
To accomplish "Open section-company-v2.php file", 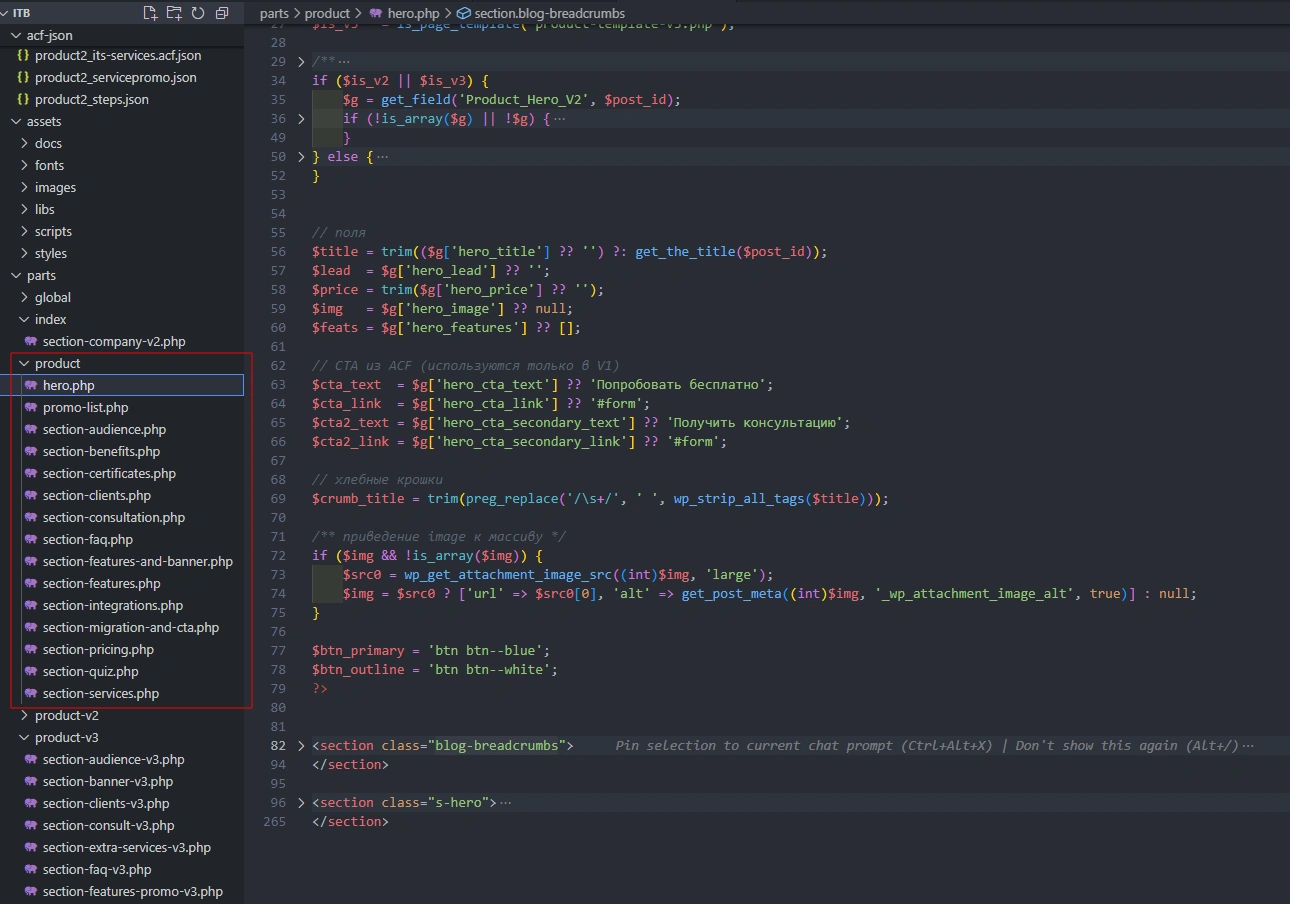I will (x=113, y=341).
